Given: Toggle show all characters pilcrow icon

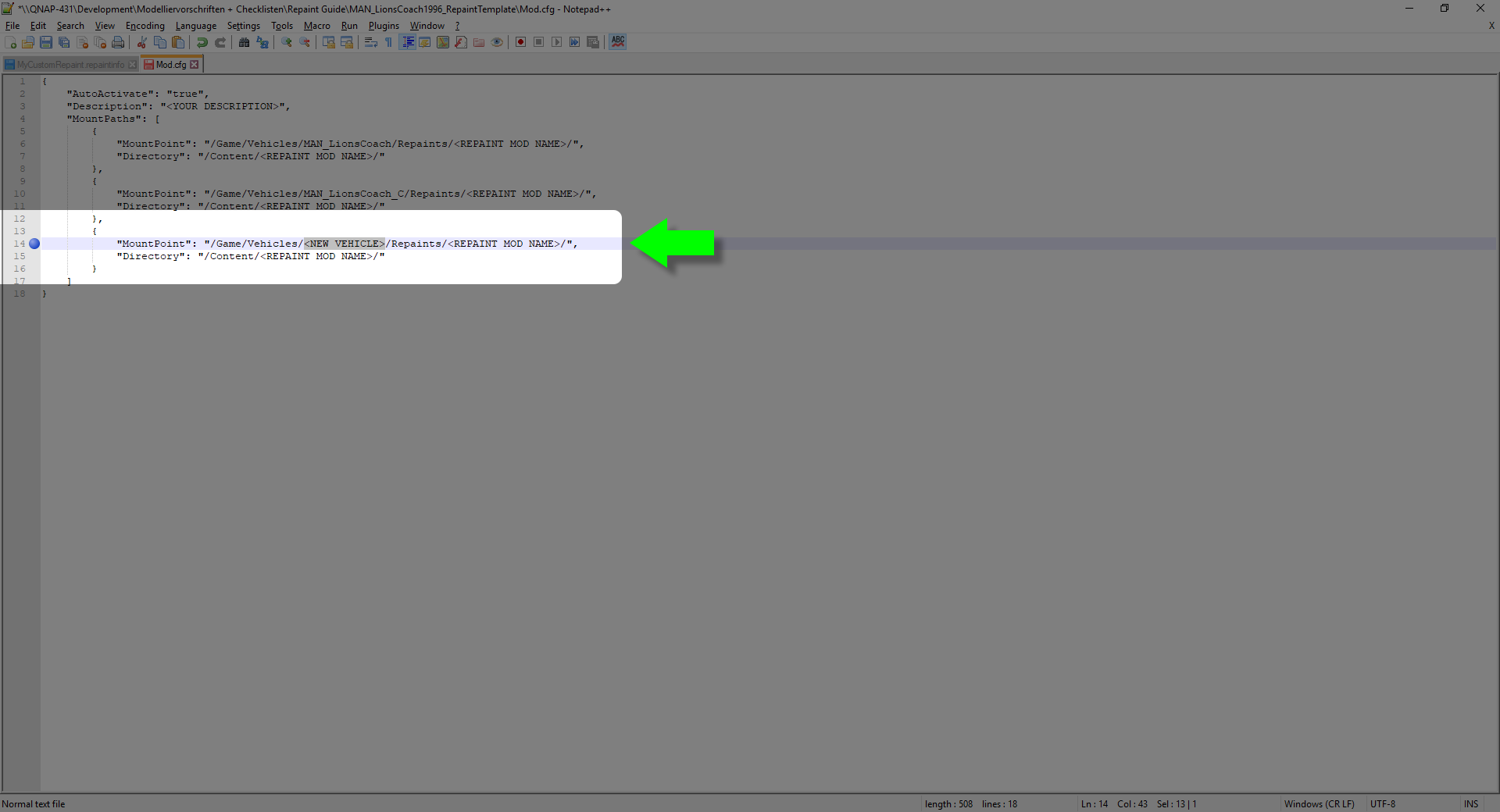Looking at the screenshot, I should click(x=389, y=42).
